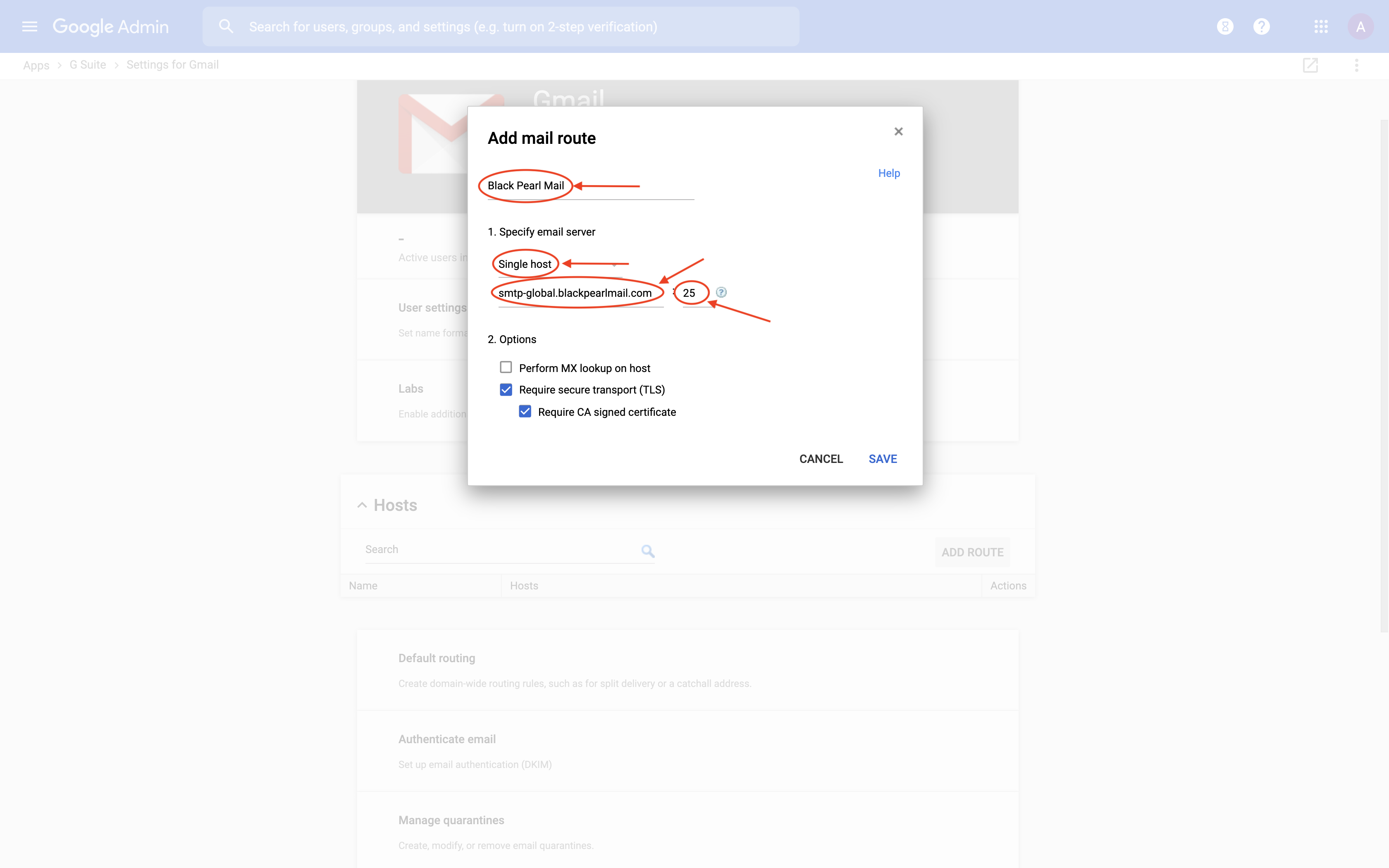Viewport: 1389px width, 868px height.
Task: Open the account avatar menu
Action: pyautogui.click(x=1360, y=26)
